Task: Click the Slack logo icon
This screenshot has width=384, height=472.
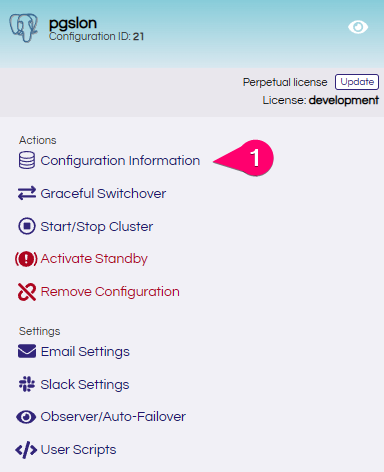Action: coord(27,384)
